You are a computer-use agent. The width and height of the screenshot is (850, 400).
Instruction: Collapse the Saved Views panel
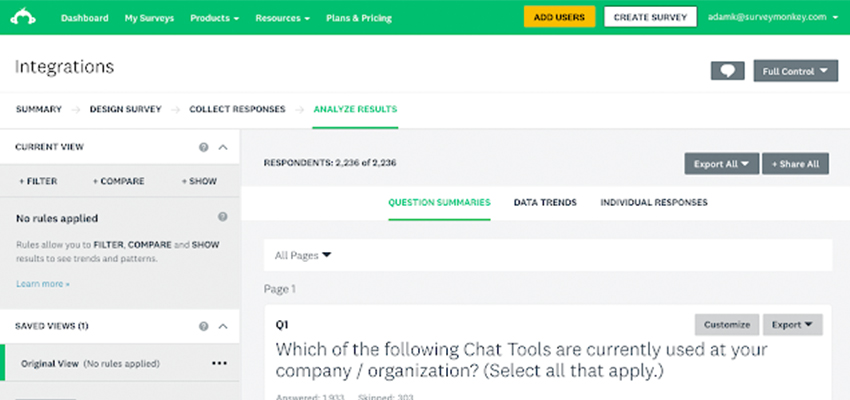tap(223, 326)
